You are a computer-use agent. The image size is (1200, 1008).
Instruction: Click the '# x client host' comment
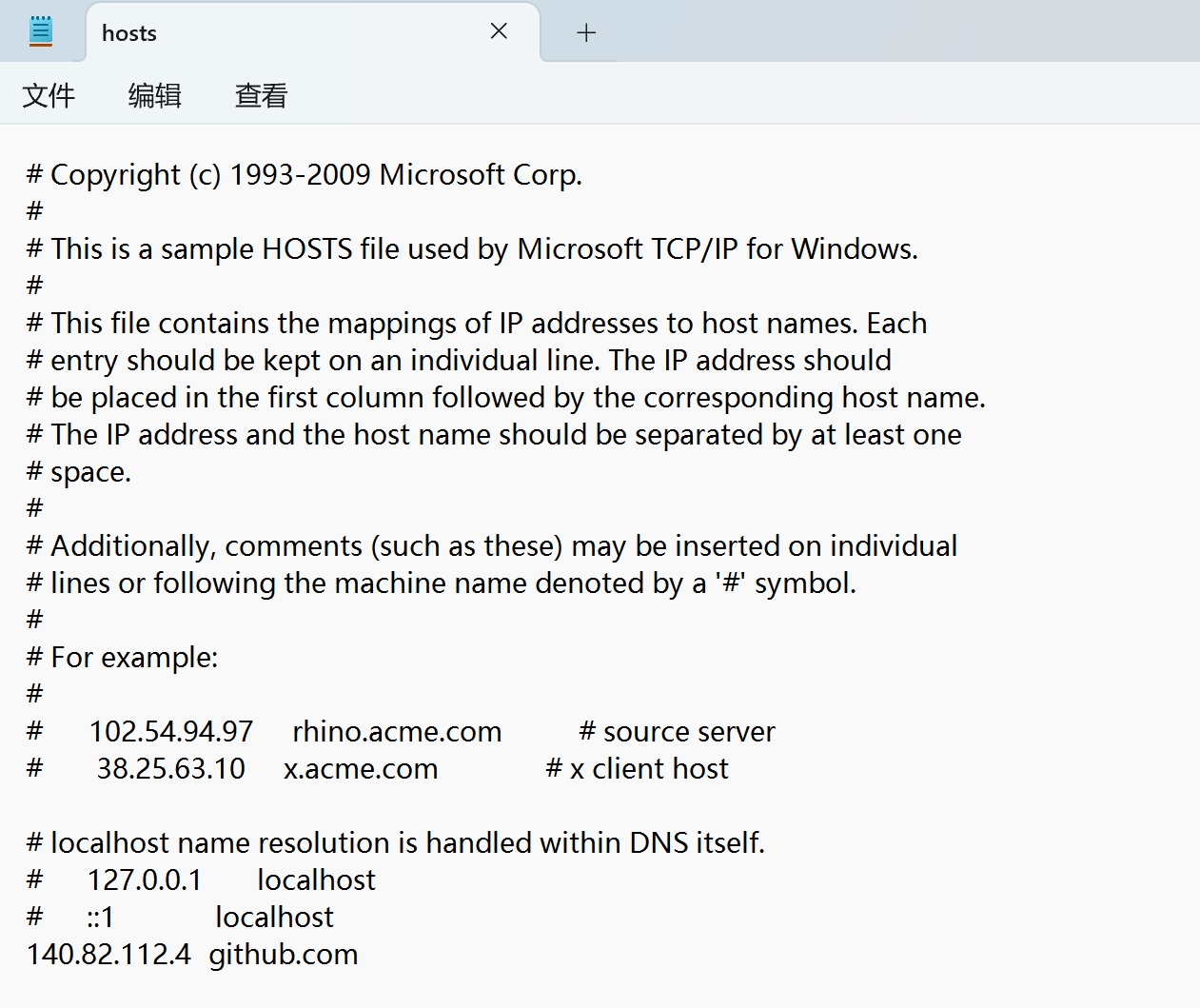point(637,769)
